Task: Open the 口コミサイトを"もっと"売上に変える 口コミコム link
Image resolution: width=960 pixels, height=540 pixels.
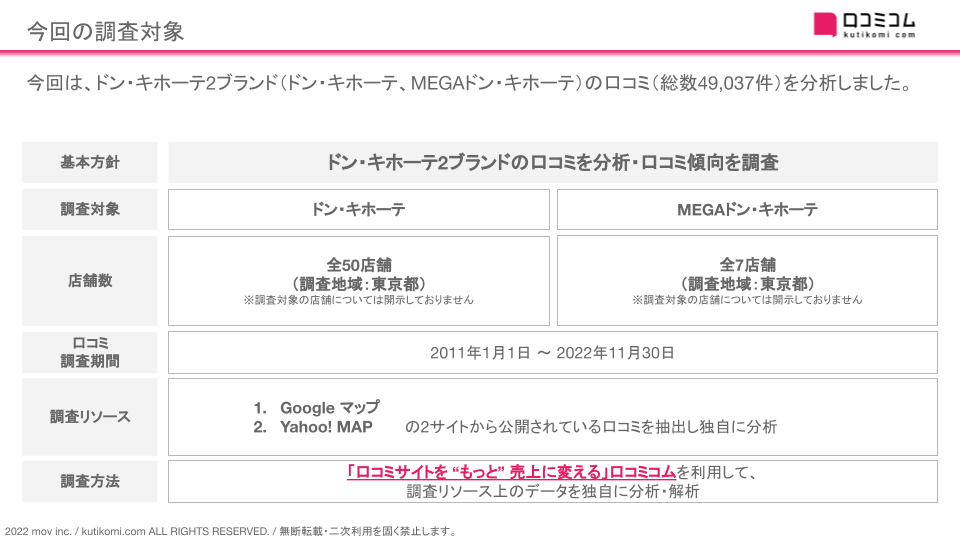Action: pyautogui.click(x=511, y=472)
